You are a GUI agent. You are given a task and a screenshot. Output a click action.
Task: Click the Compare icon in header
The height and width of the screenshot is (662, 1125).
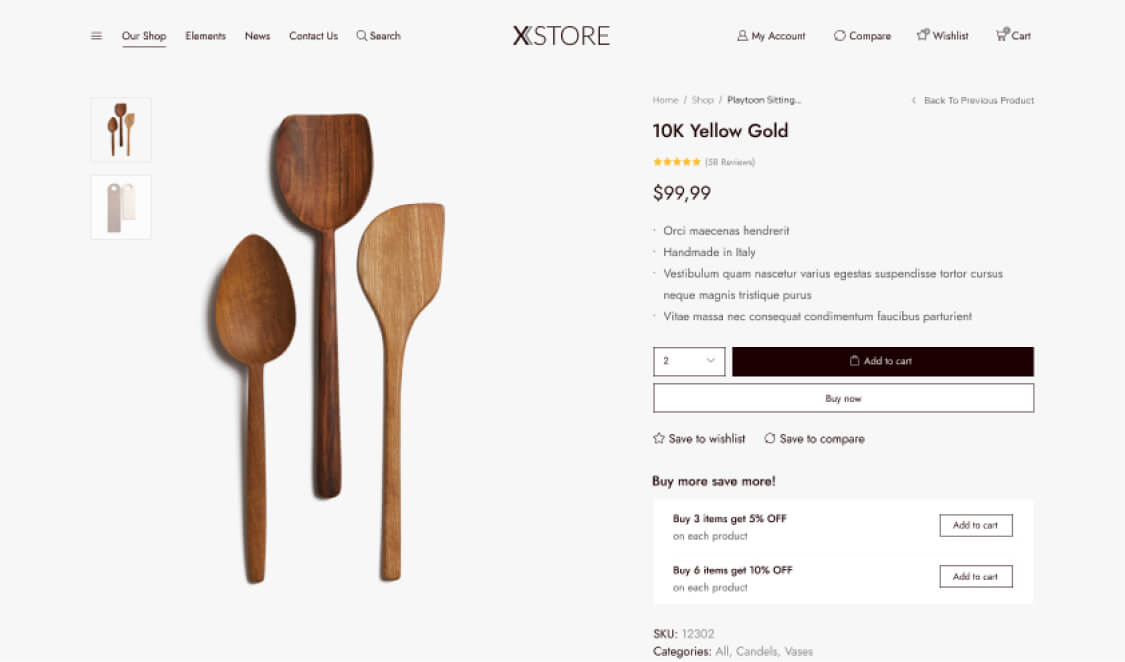coord(839,36)
